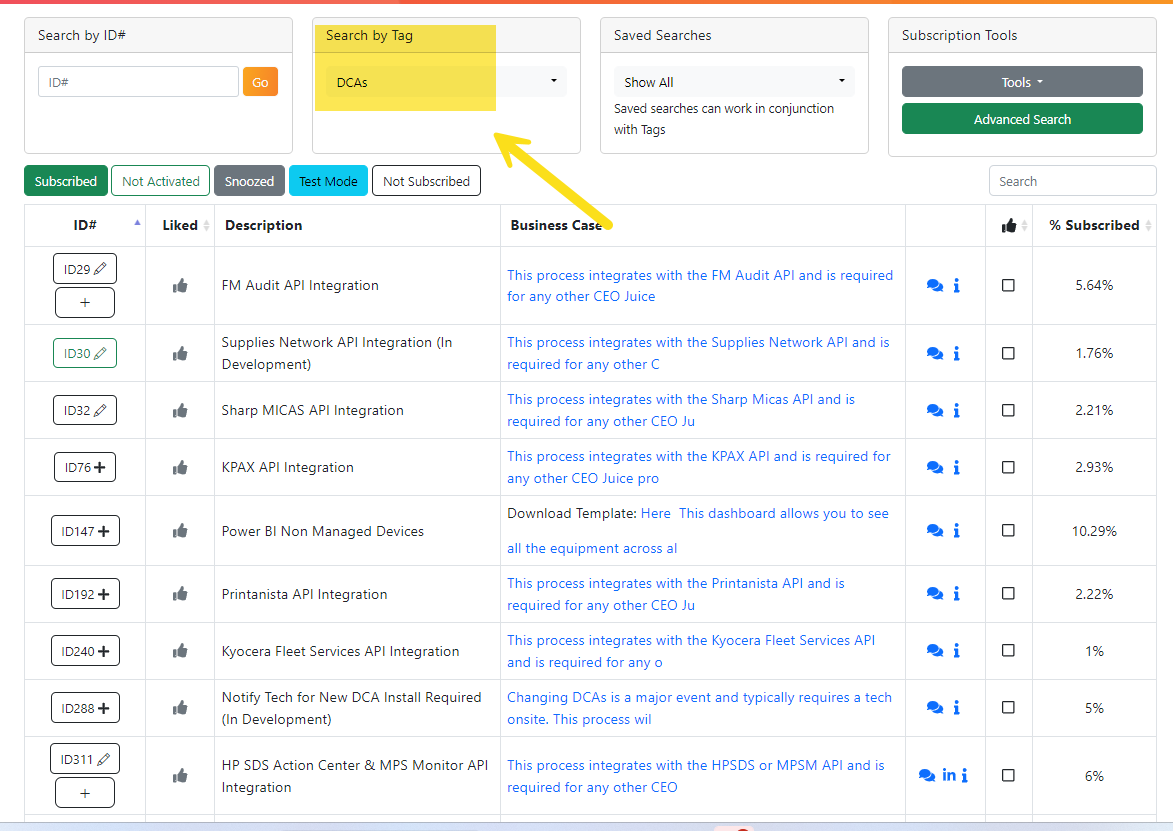Switch to the Test Mode filter
Image resolution: width=1173 pixels, height=831 pixels.
pos(328,181)
